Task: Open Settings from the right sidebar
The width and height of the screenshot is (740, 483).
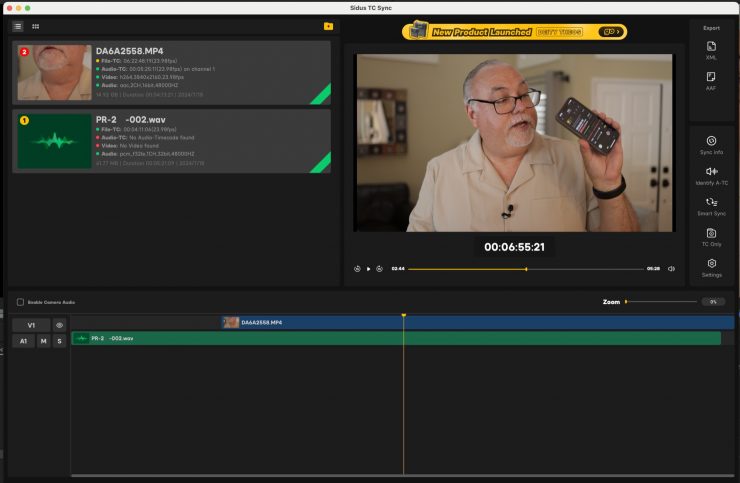Action: tap(711, 267)
